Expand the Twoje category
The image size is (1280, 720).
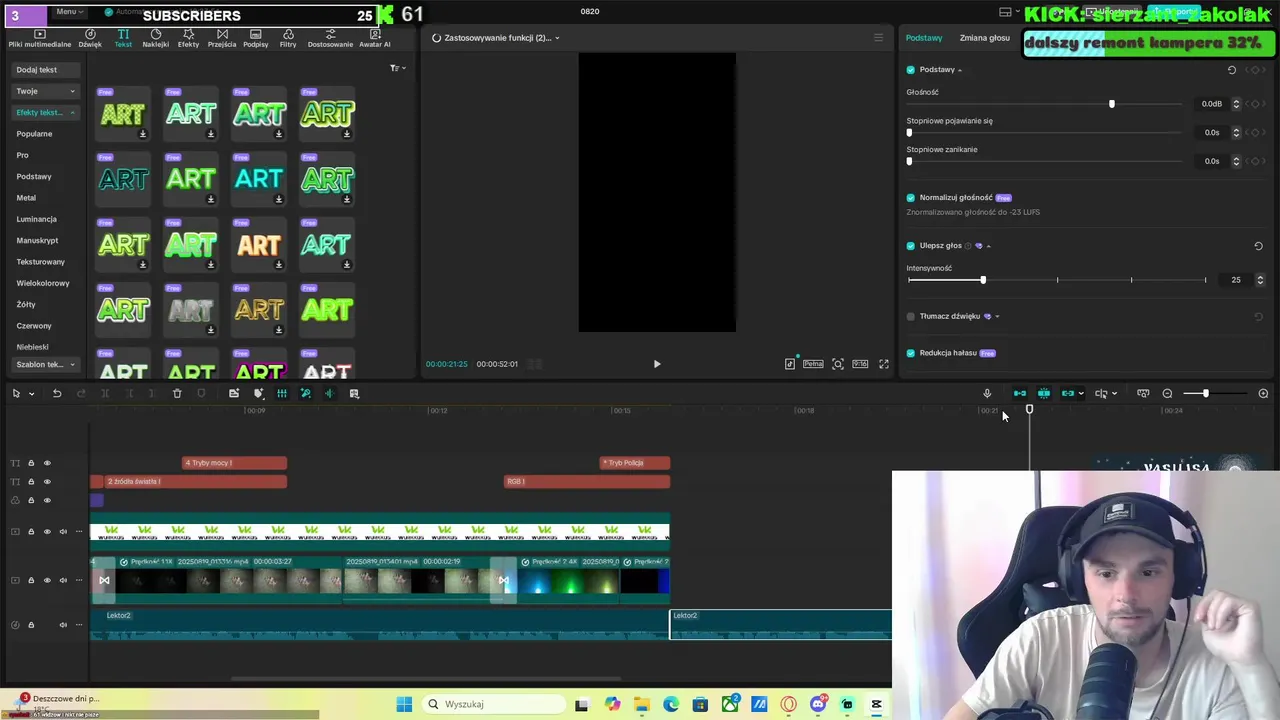pos(46,91)
